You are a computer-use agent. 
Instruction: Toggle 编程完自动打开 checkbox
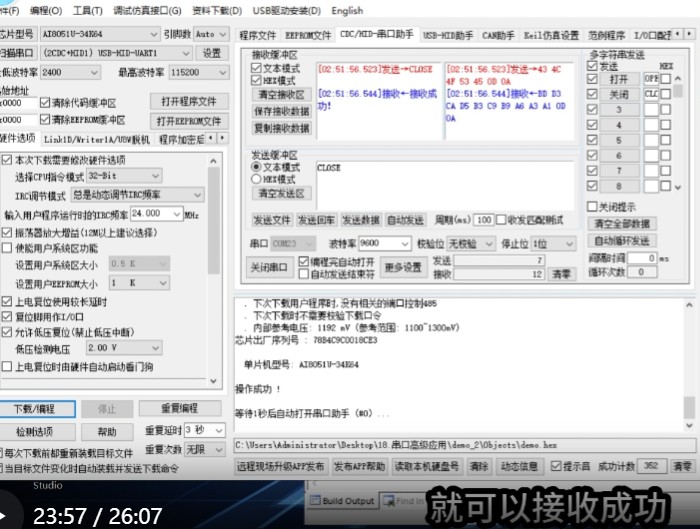click(304, 261)
